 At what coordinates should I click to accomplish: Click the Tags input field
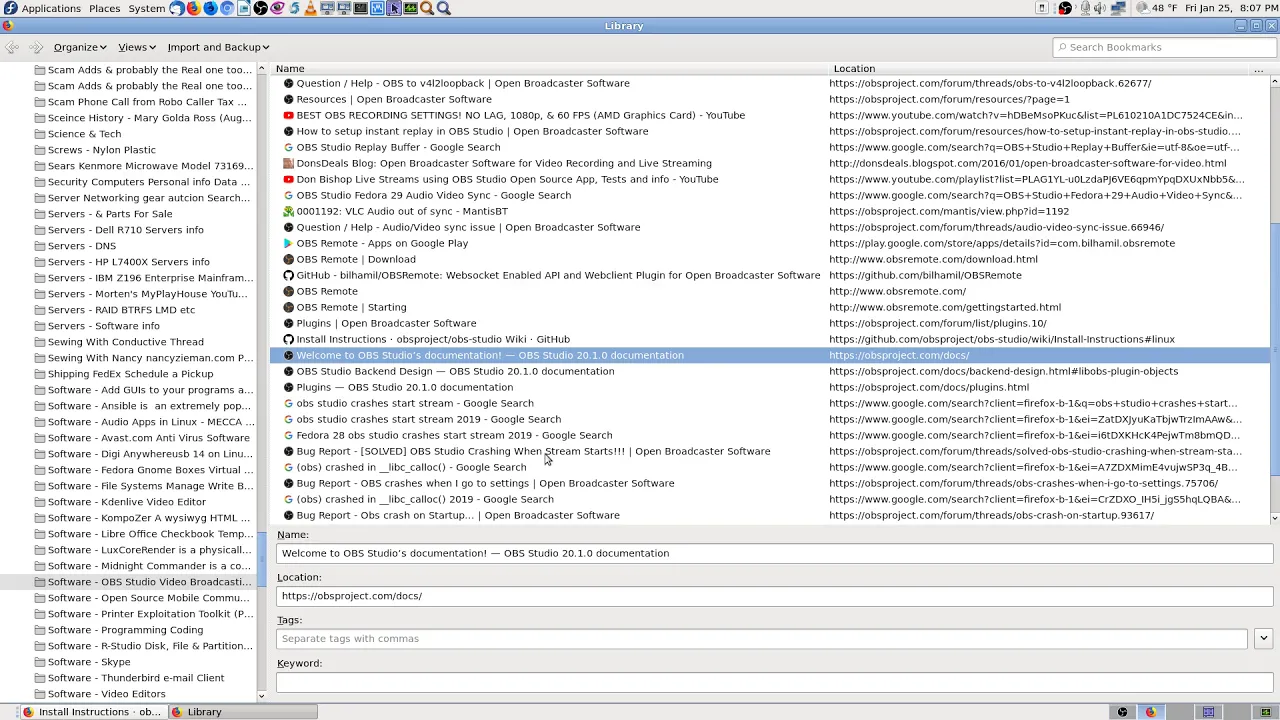(762, 638)
